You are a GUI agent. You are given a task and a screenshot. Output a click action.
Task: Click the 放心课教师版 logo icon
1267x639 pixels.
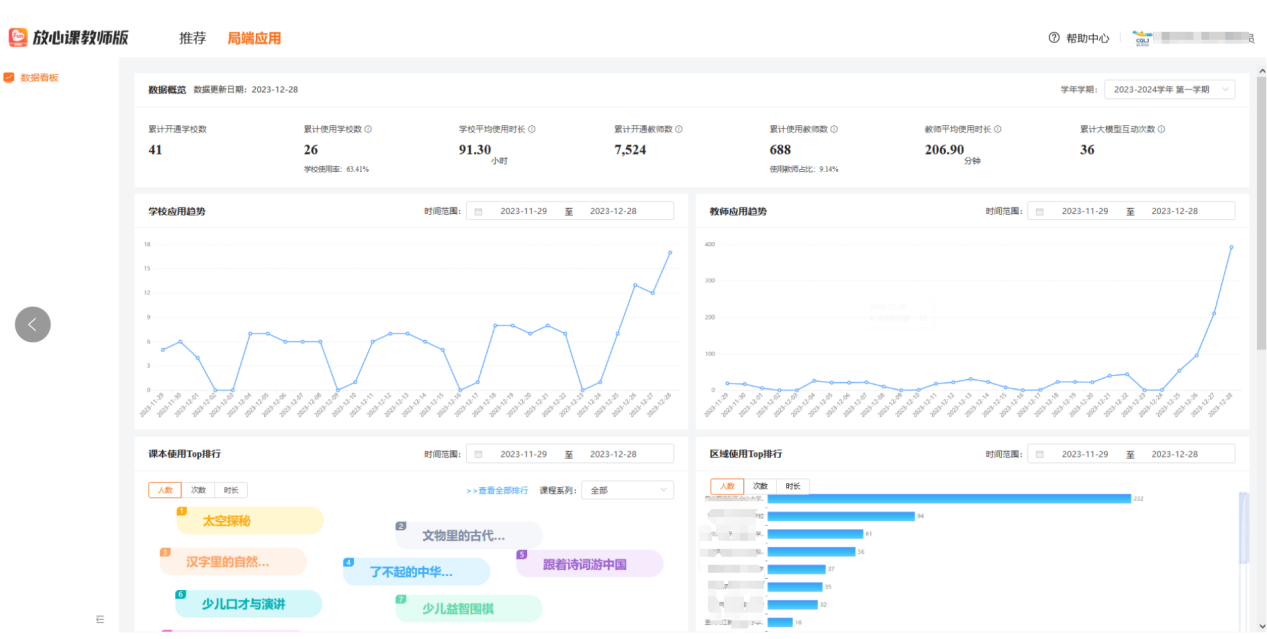pyautogui.click(x=18, y=38)
